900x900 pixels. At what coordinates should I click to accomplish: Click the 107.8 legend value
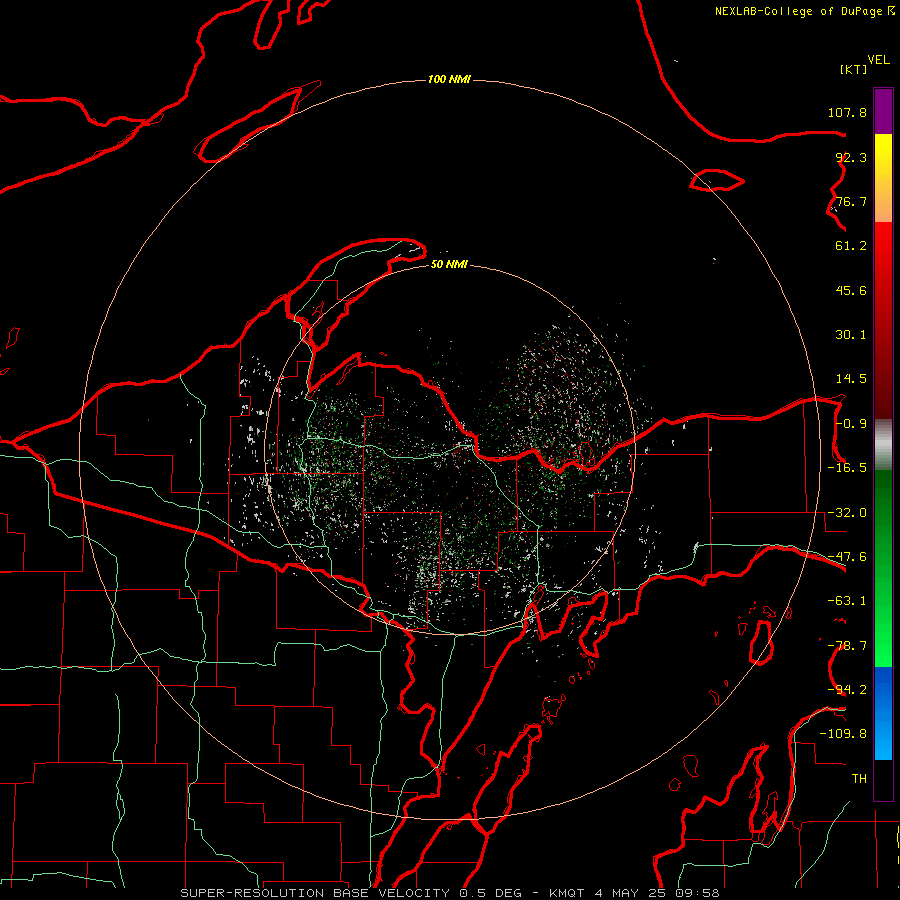pos(847,112)
